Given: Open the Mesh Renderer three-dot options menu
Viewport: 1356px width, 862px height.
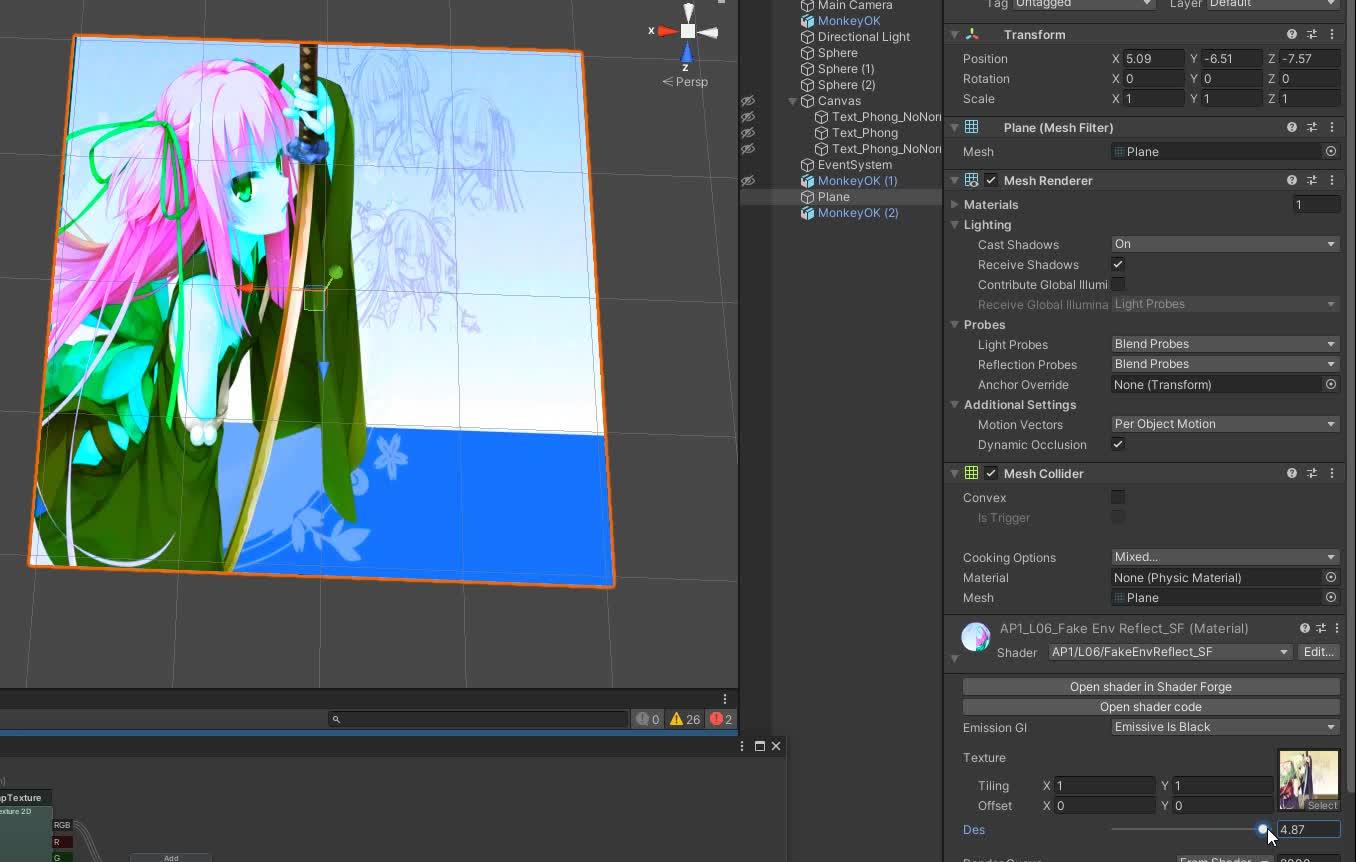Looking at the screenshot, I should (1331, 180).
